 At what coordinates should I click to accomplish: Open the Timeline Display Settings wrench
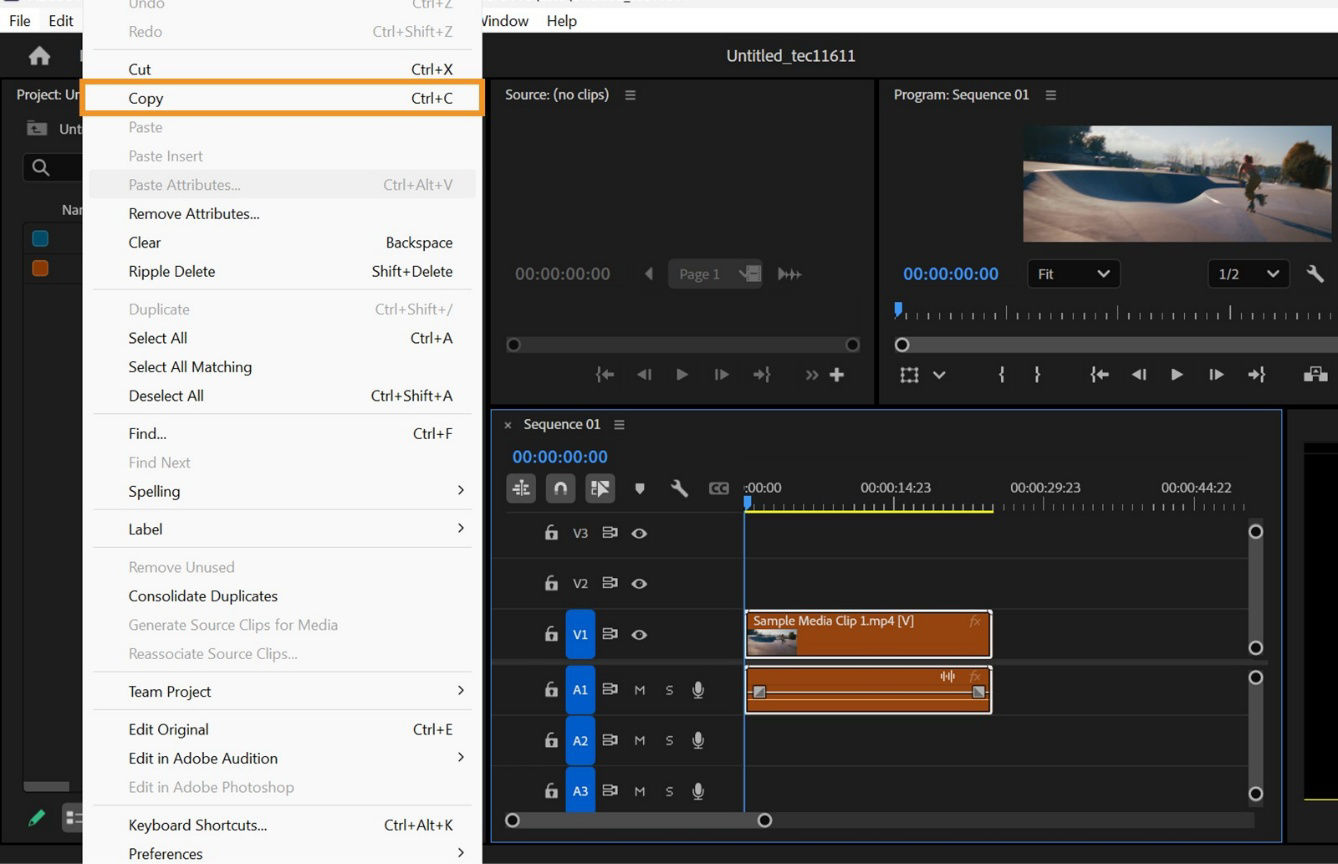pyautogui.click(x=679, y=488)
